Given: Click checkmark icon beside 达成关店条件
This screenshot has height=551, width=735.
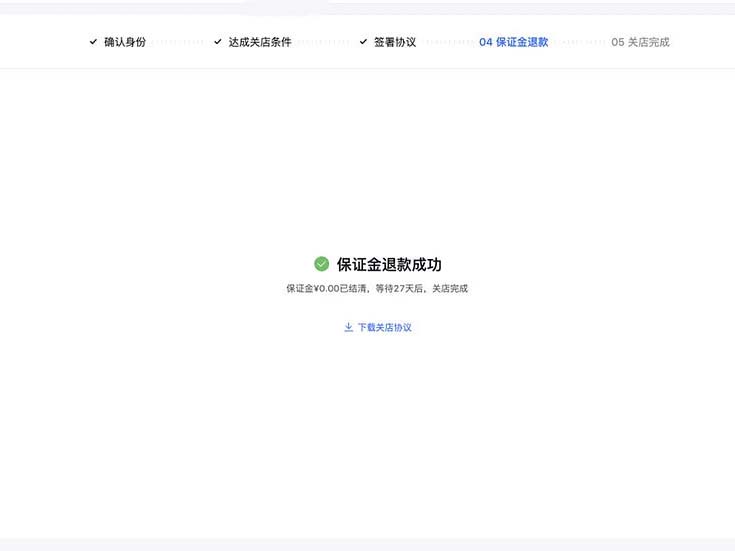Looking at the screenshot, I should pyautogui.click(x=218, y=42).
